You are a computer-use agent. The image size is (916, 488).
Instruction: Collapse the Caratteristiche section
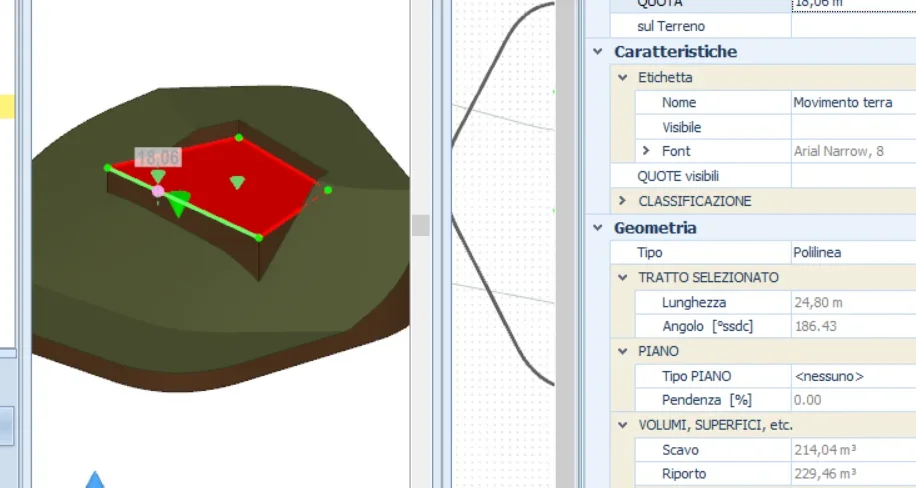coord(598,52)
